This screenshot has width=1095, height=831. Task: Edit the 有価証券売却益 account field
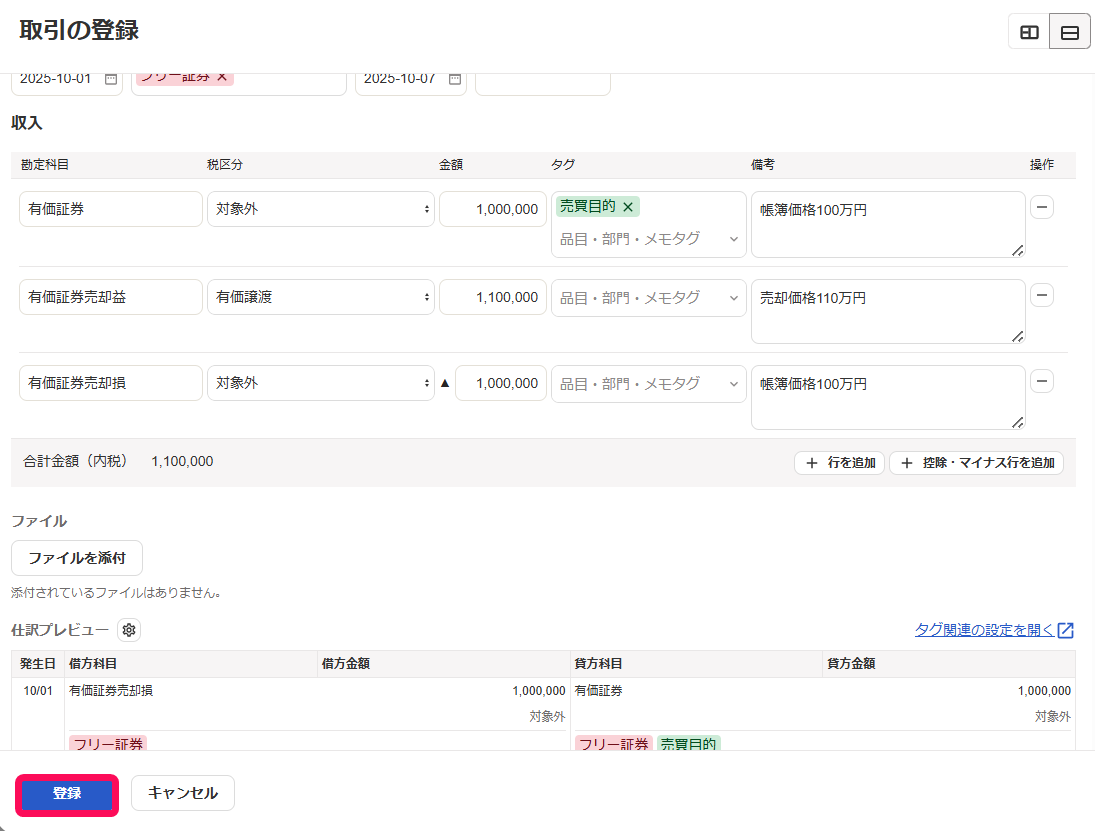[x=110, y=297]
